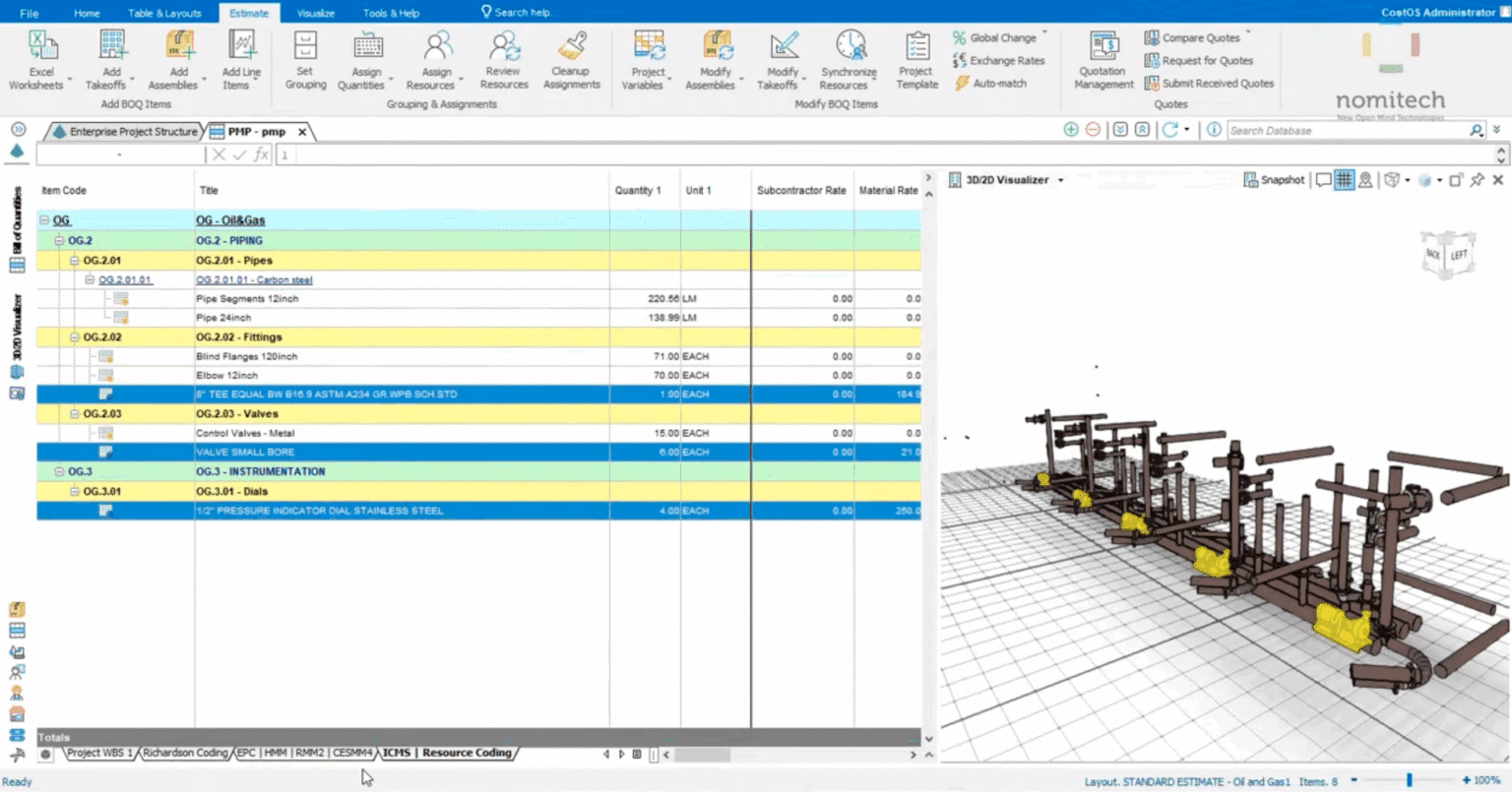
Task: Open Tools & Help tab
Action: (x=391, y=13)
